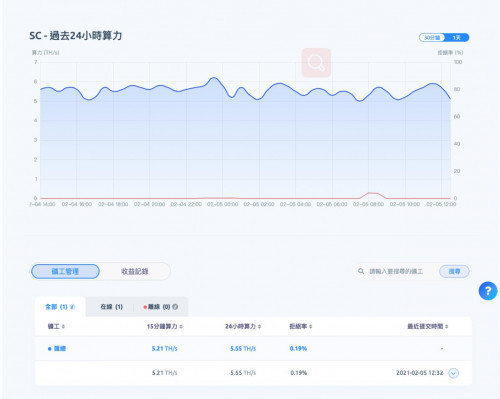Click the blue summary row name link
The image size is (500, 399).
coord(60,349)
